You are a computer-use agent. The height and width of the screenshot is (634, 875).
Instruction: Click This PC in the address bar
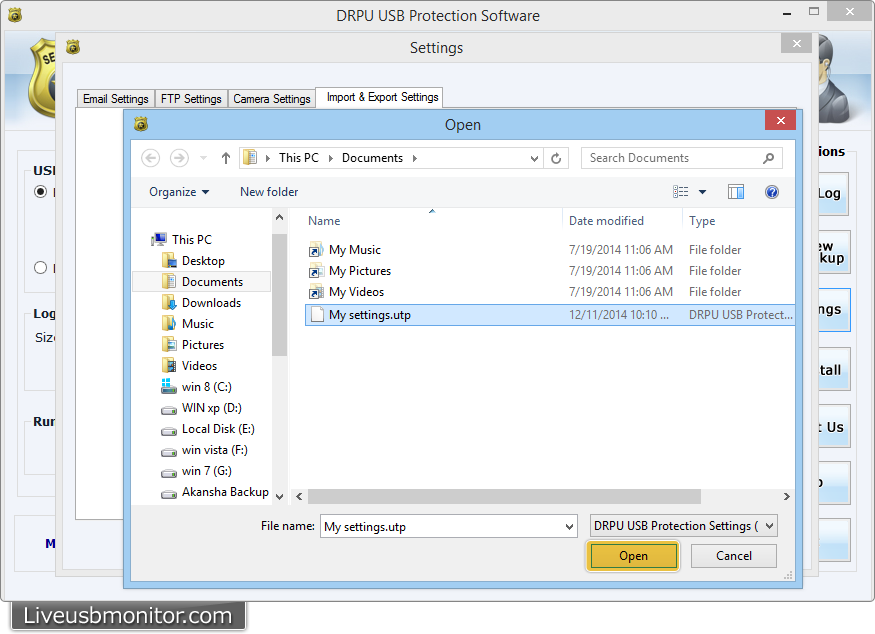[299, 158]
